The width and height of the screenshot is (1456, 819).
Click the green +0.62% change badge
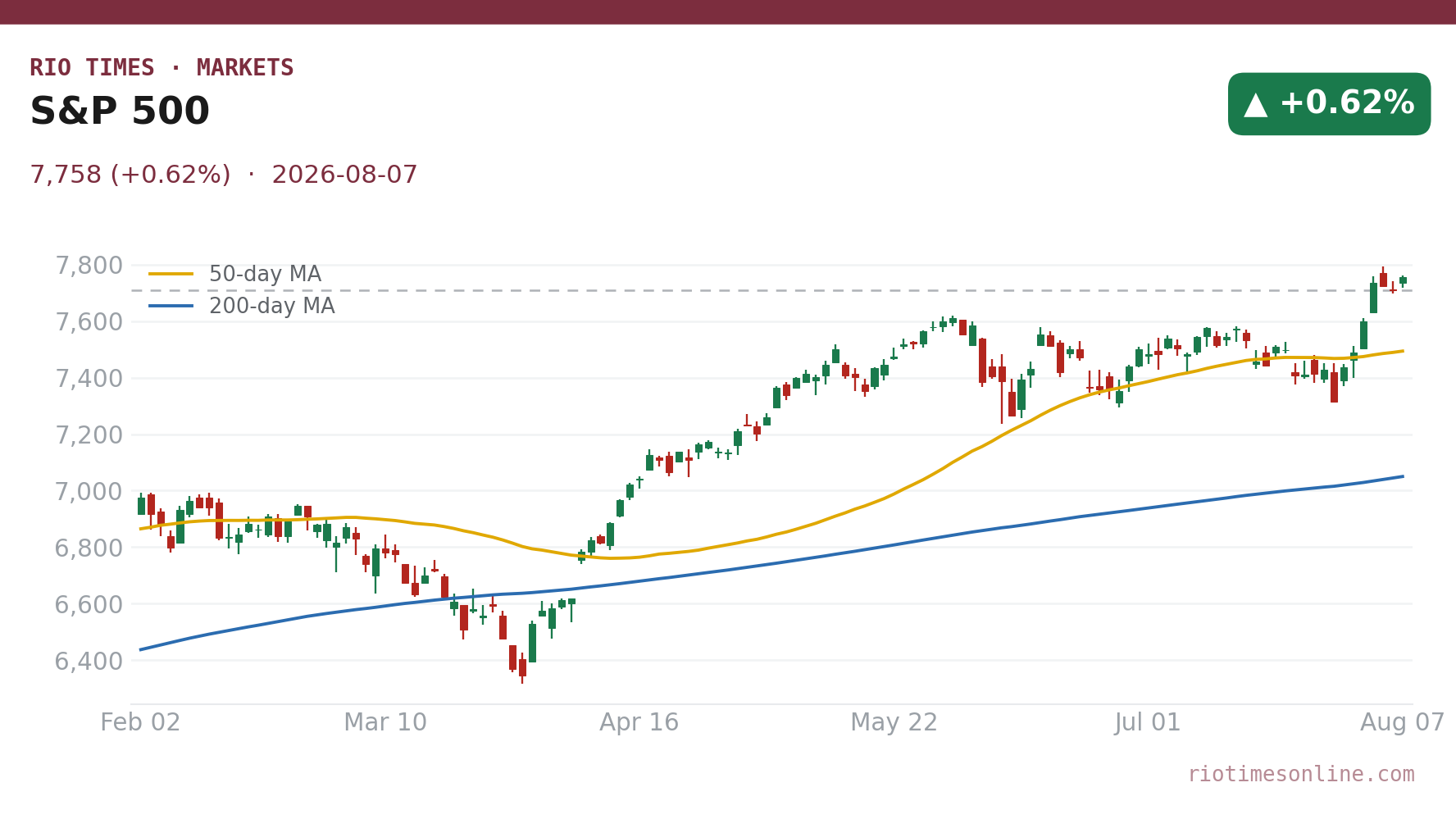(x=1329, y=104)
